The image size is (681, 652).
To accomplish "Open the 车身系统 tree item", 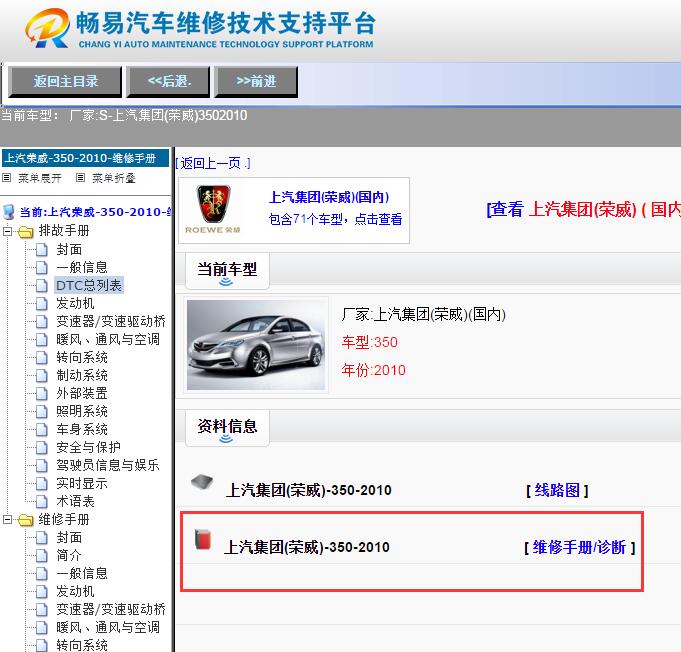I will point(82,429).
